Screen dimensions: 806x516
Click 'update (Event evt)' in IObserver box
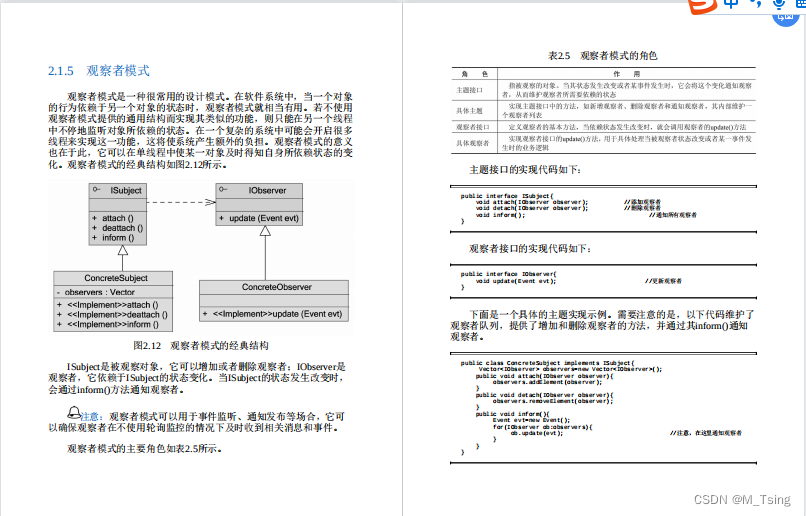click(264, 218)
